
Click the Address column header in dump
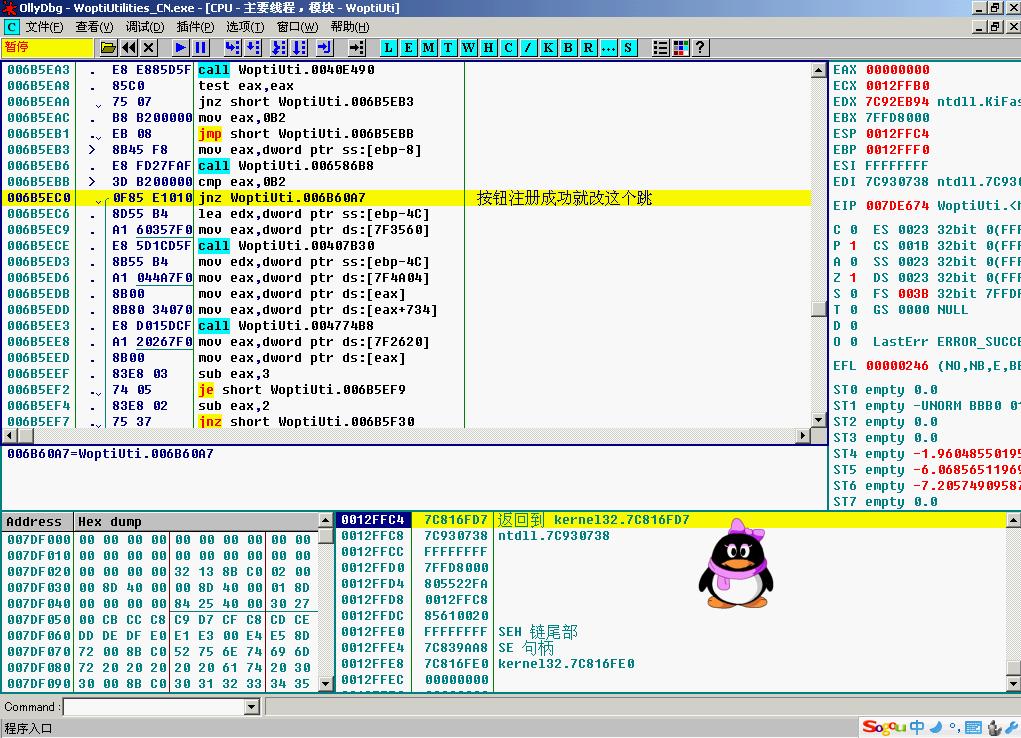tap(37, 522)
